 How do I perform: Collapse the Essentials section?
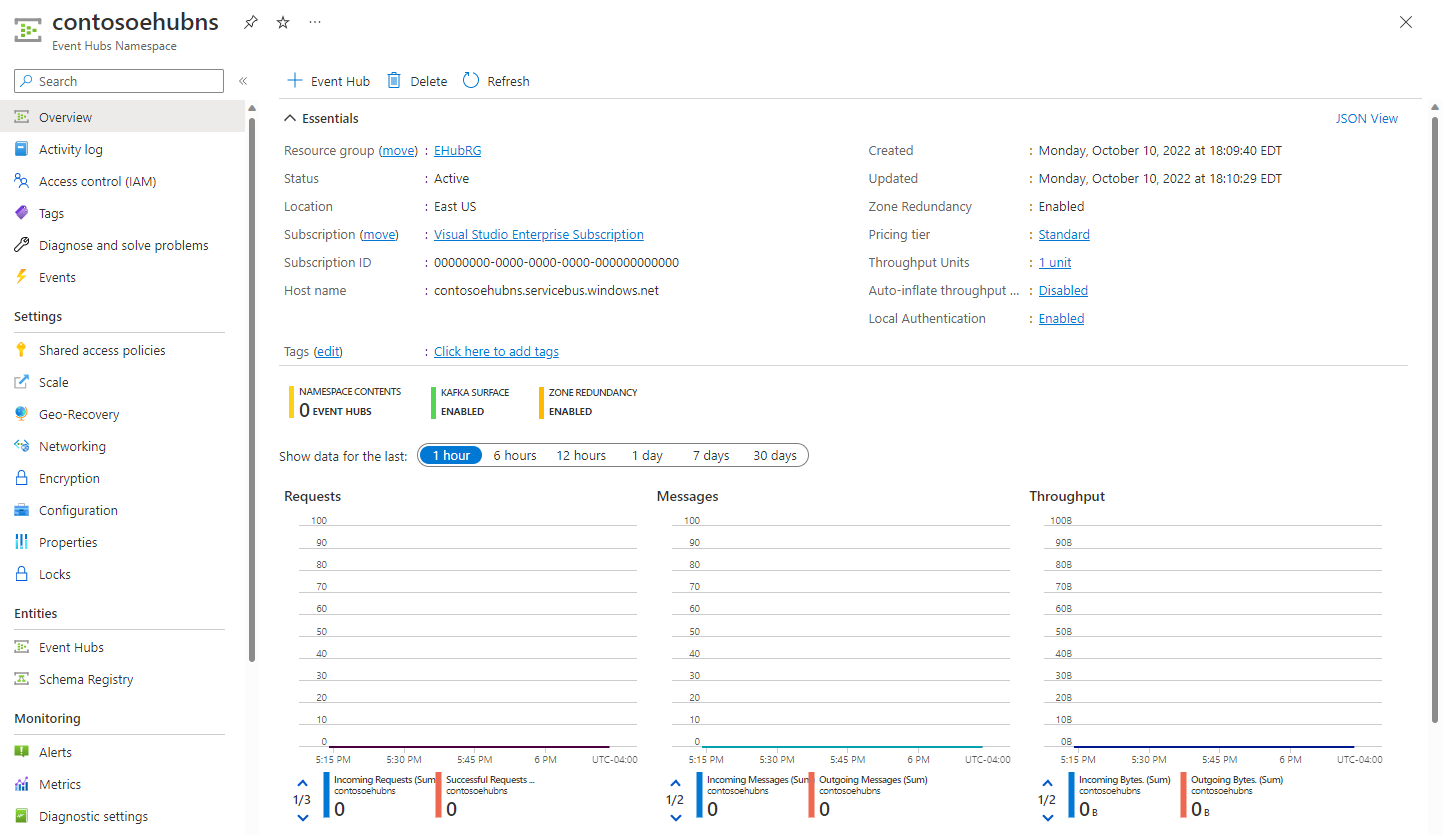pos(291,118)
